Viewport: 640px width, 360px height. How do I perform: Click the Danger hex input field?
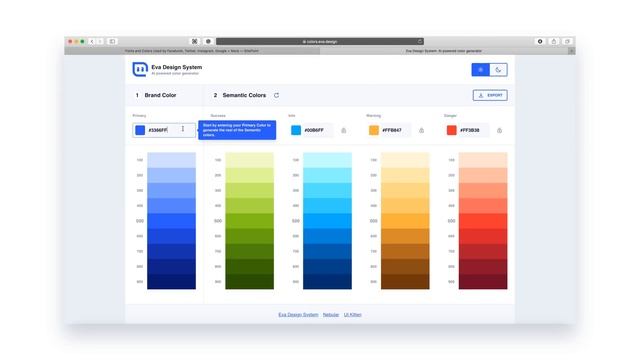[473, 130]
